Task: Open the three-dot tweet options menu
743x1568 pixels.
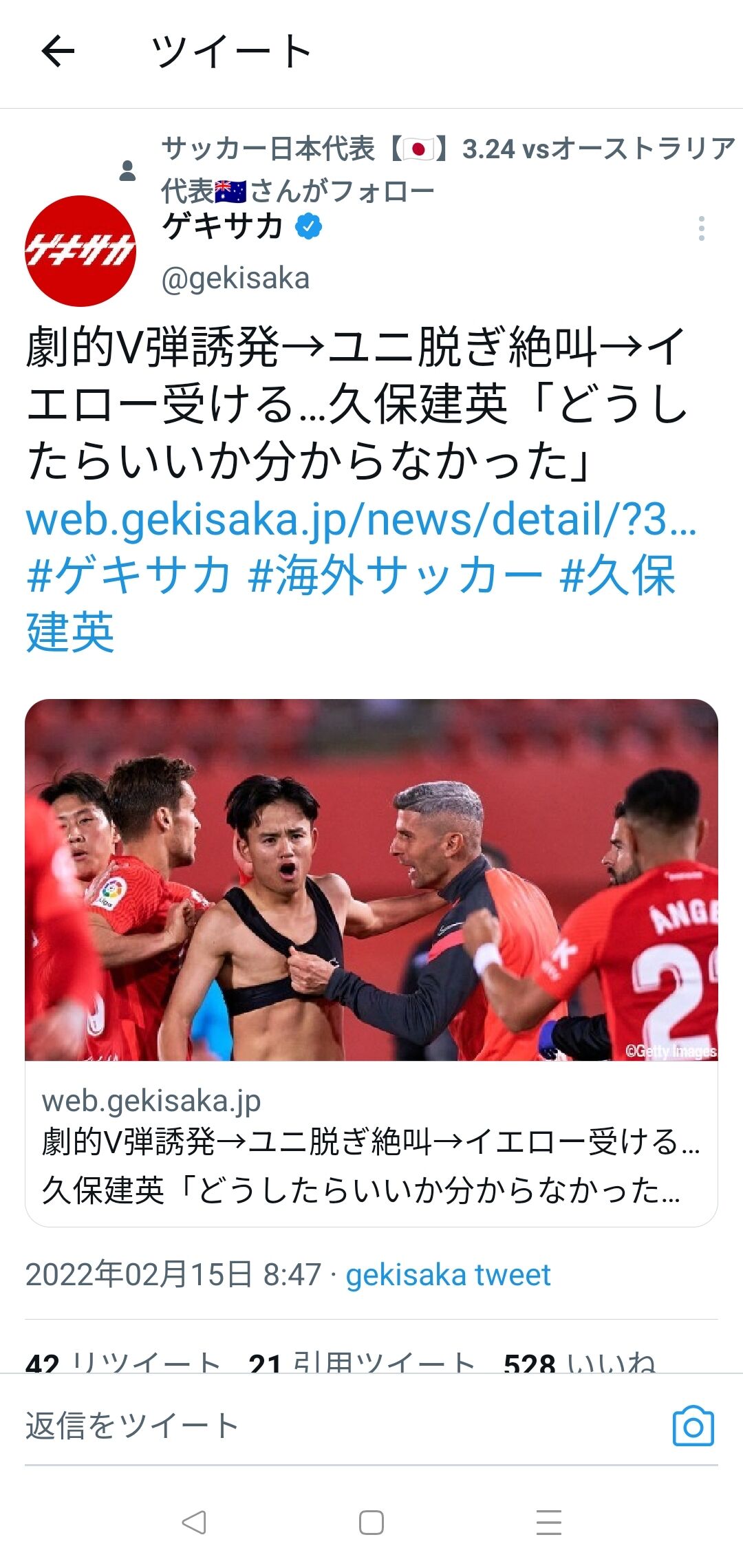Action: [x=701, y=228]
